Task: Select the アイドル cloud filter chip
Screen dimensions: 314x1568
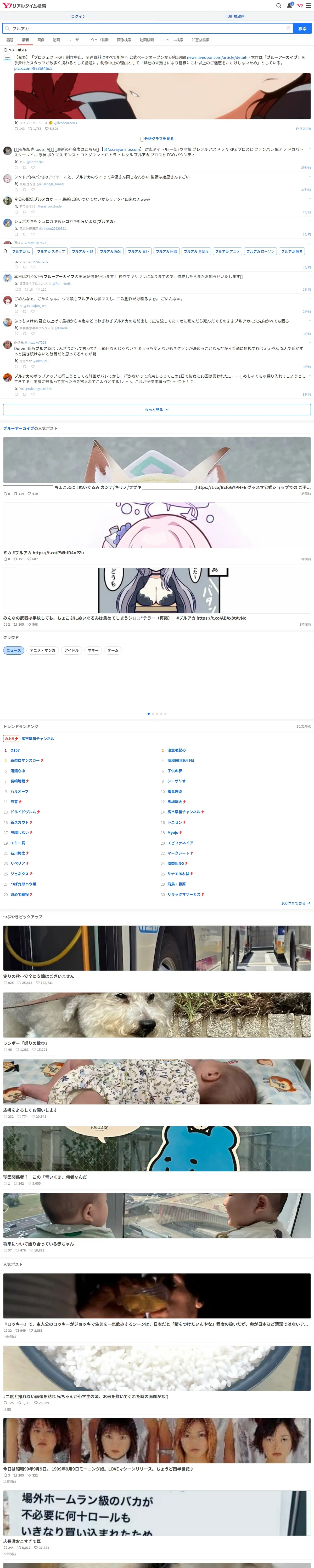Action: tap(71, 650)
